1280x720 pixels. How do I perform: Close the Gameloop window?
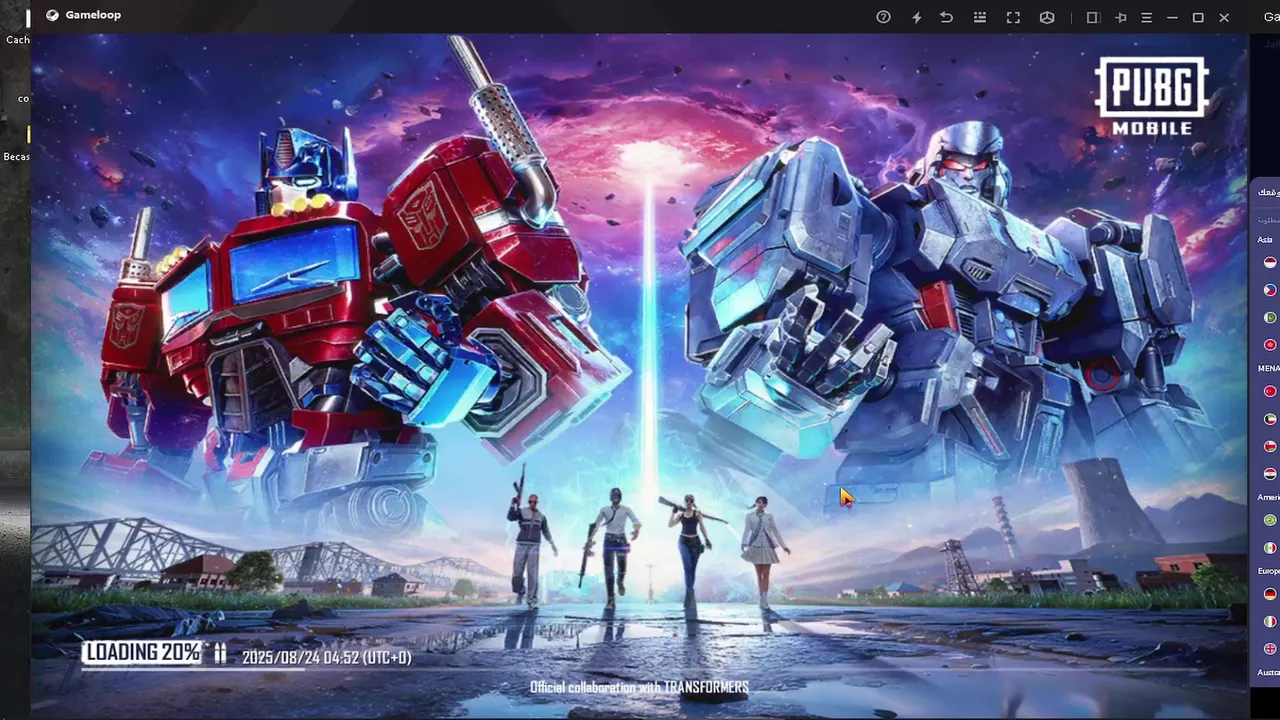(x=1224, y=17)
